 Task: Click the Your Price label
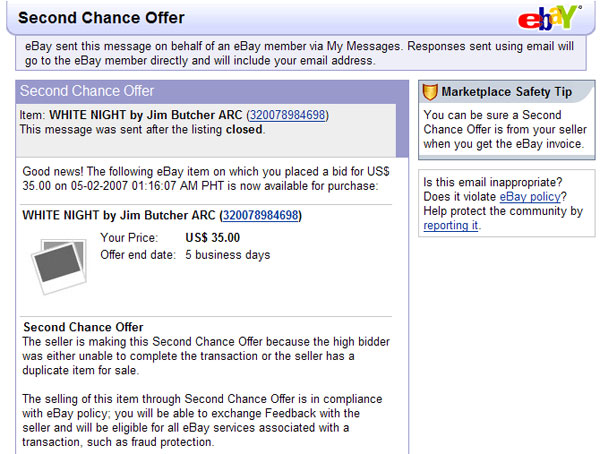coord(129,238)
